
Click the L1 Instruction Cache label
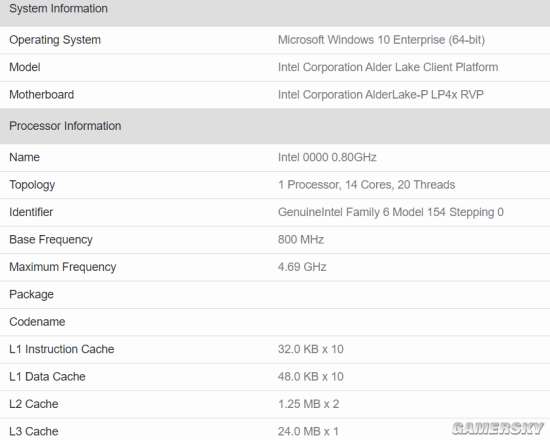click(62, 349)
